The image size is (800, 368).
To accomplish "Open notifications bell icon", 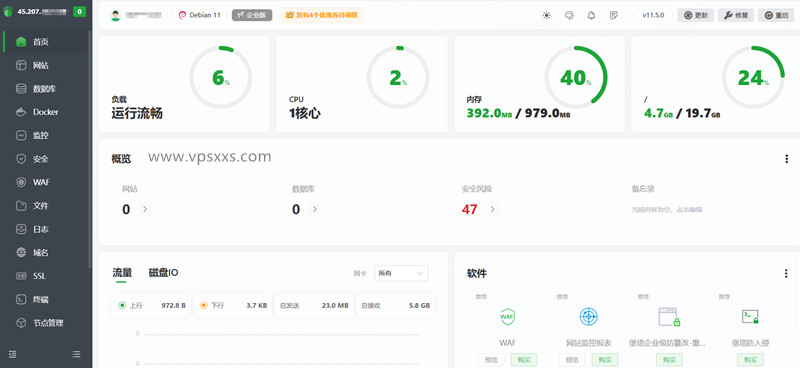I will tap(591, 15).
